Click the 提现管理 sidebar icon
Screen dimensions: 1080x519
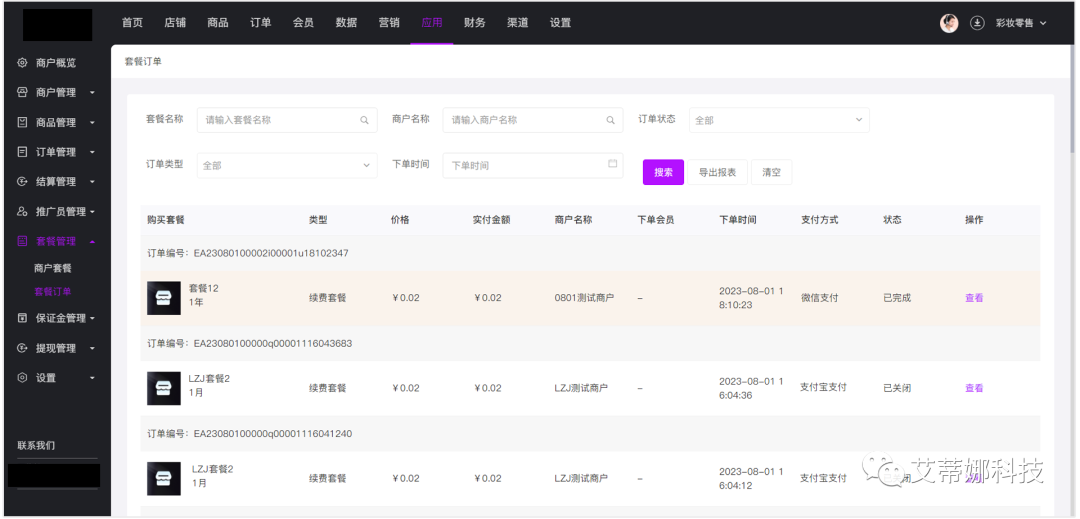coord(22,348)
